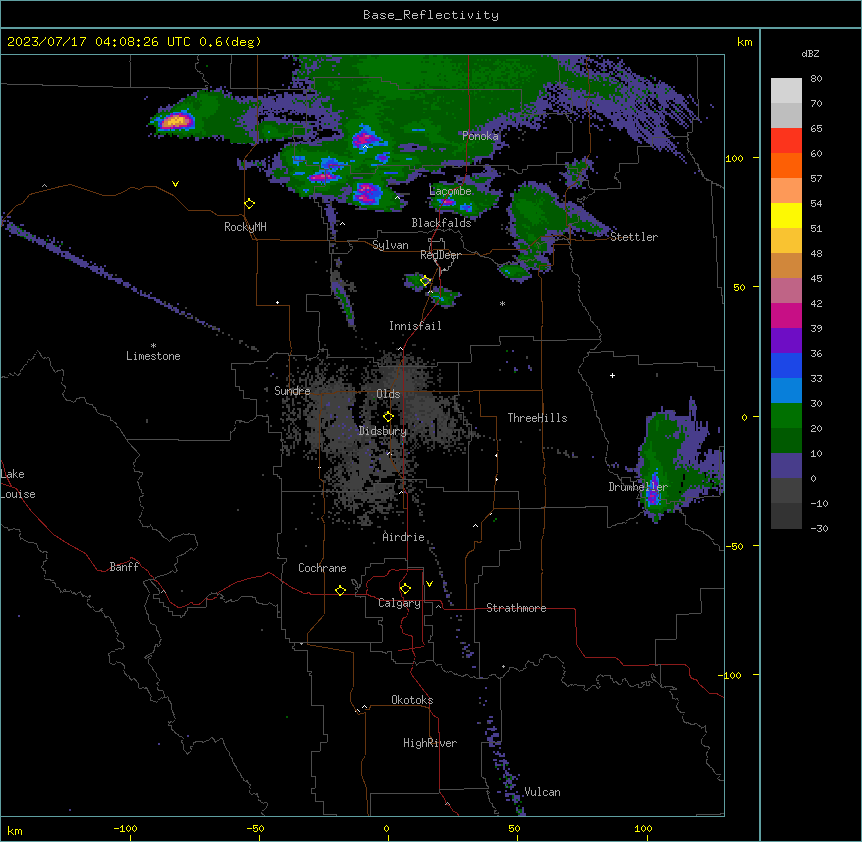
Task: Click the Limestone label
Action: click(x=153, y=356)
